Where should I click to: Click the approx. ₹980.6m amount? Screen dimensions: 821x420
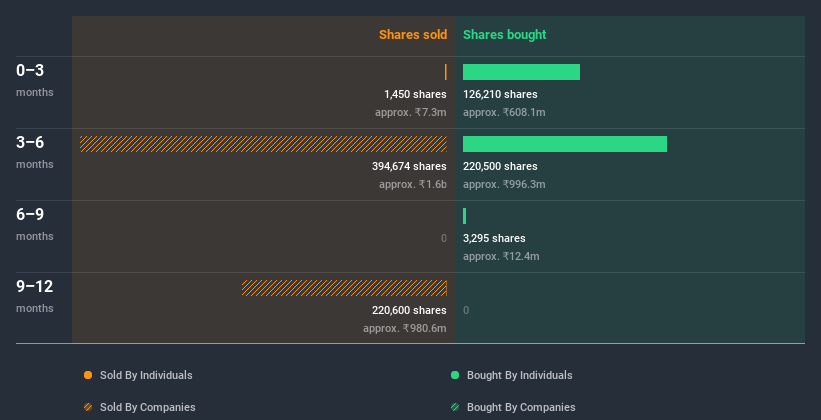[x=405, y=328]
